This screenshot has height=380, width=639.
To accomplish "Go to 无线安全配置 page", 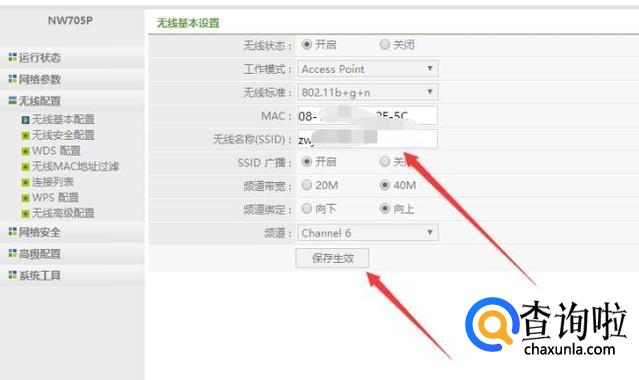I will tap(63, 135).
